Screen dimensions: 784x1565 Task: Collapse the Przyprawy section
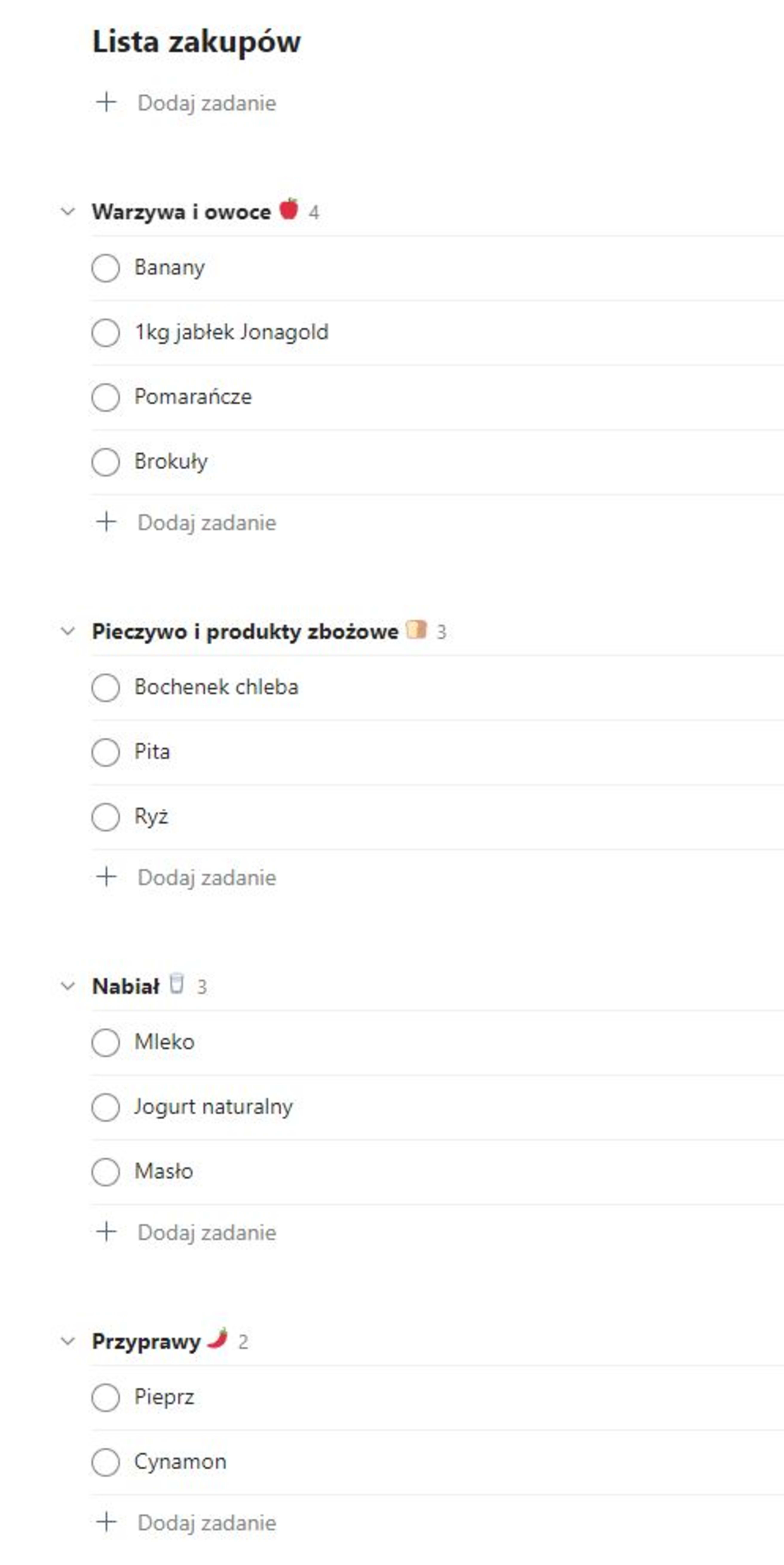68,1341
